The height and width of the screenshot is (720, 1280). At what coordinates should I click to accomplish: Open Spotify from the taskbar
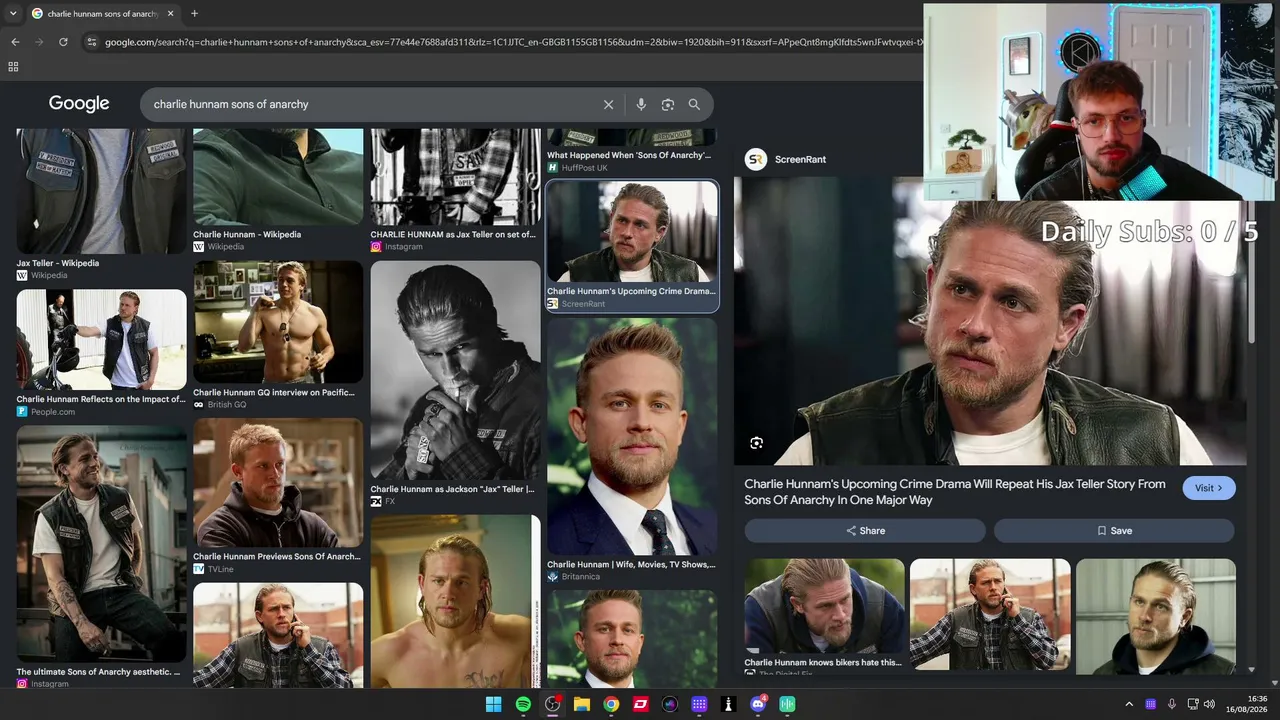523,704
